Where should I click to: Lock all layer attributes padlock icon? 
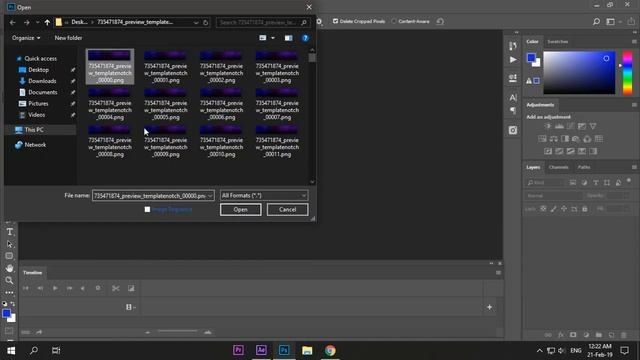click(584, 209)
